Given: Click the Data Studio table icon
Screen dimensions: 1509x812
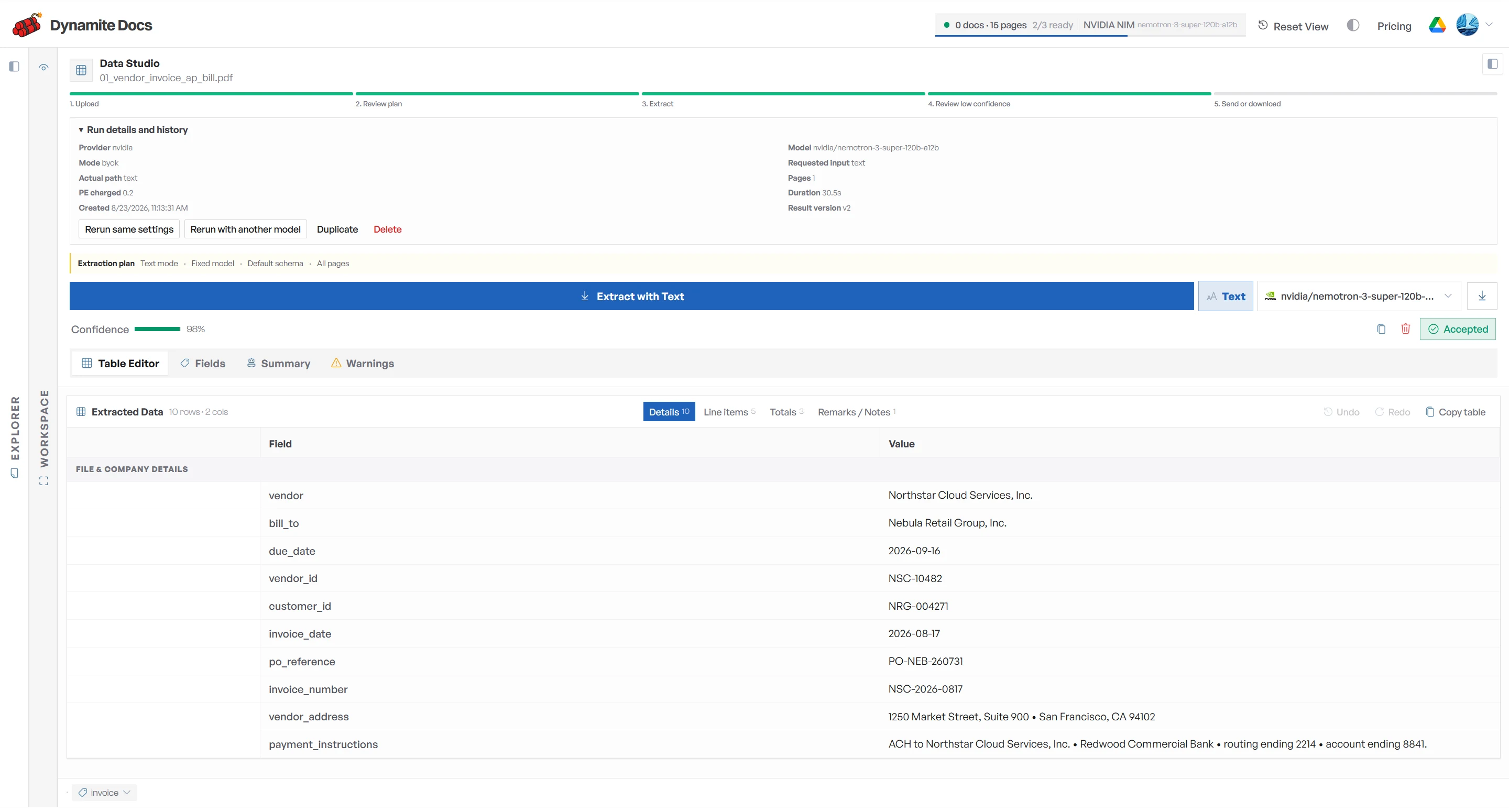Looking at the screenshot, I should tap(81, 70).
